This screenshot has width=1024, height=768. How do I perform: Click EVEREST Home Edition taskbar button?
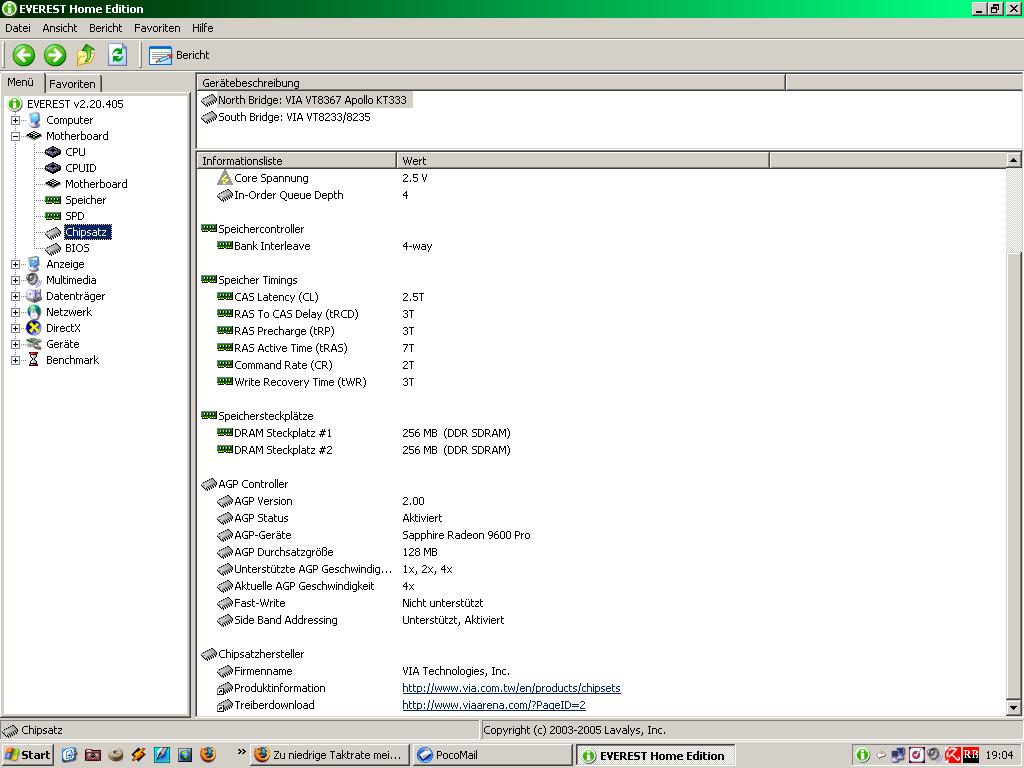[656, 756]
